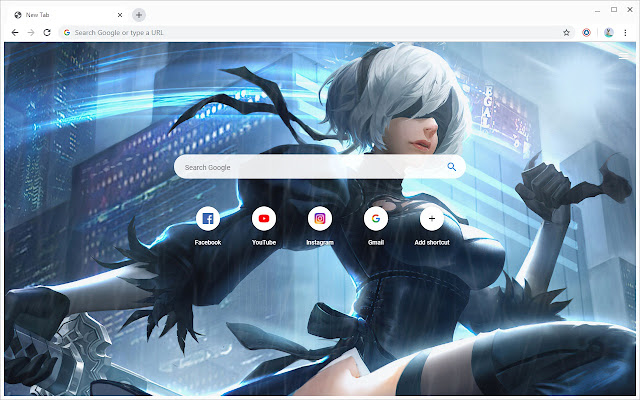This screenshot has width=640, height=400.
Task: Open the Chrome three-dot menu
Action: click(625, 33)
